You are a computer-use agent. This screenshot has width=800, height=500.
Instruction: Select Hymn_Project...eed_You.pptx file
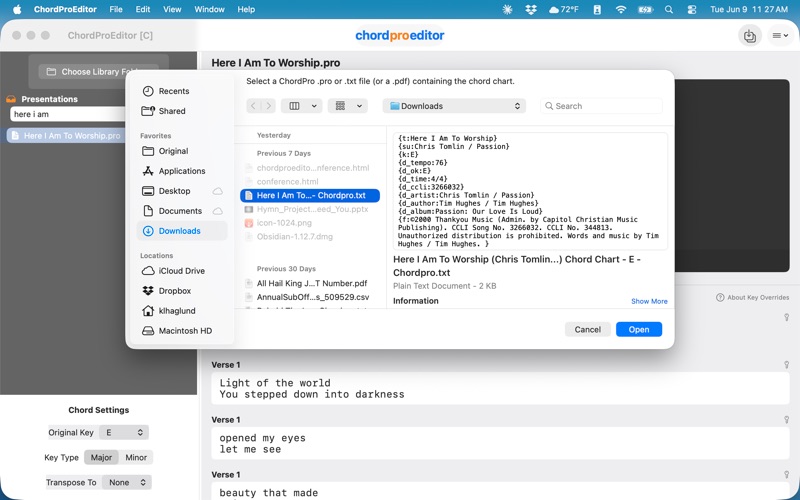coord(310,209)
